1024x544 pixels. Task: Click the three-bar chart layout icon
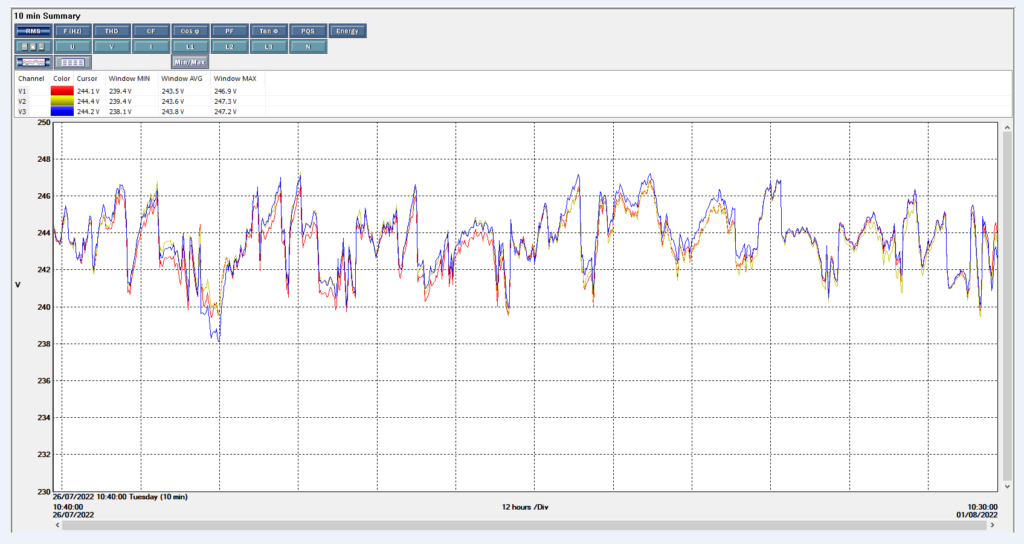[x=33, y=47]
